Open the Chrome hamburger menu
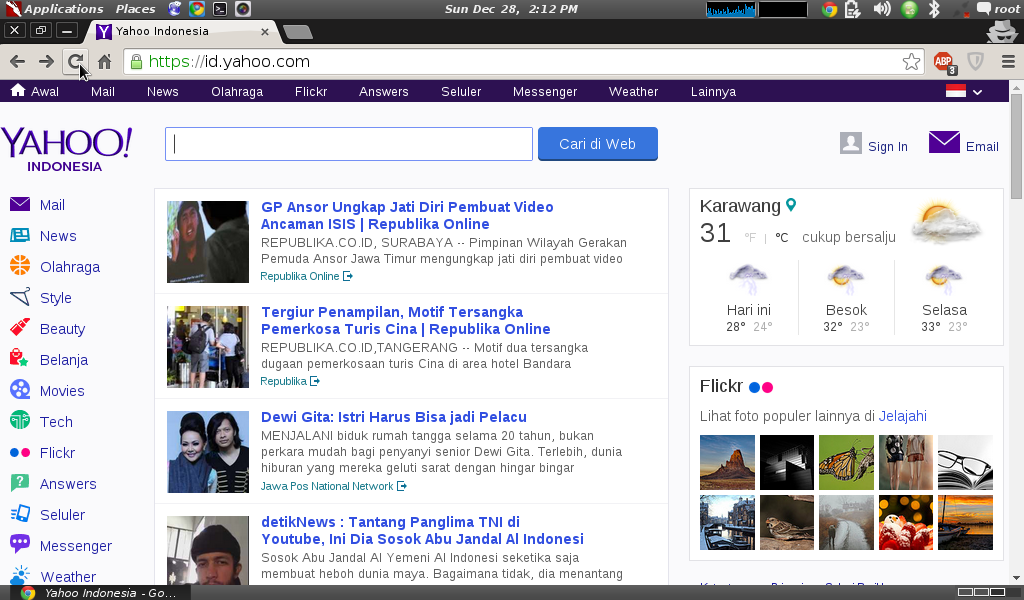The image size is (1024, 600). click(x=1008, y=61)
